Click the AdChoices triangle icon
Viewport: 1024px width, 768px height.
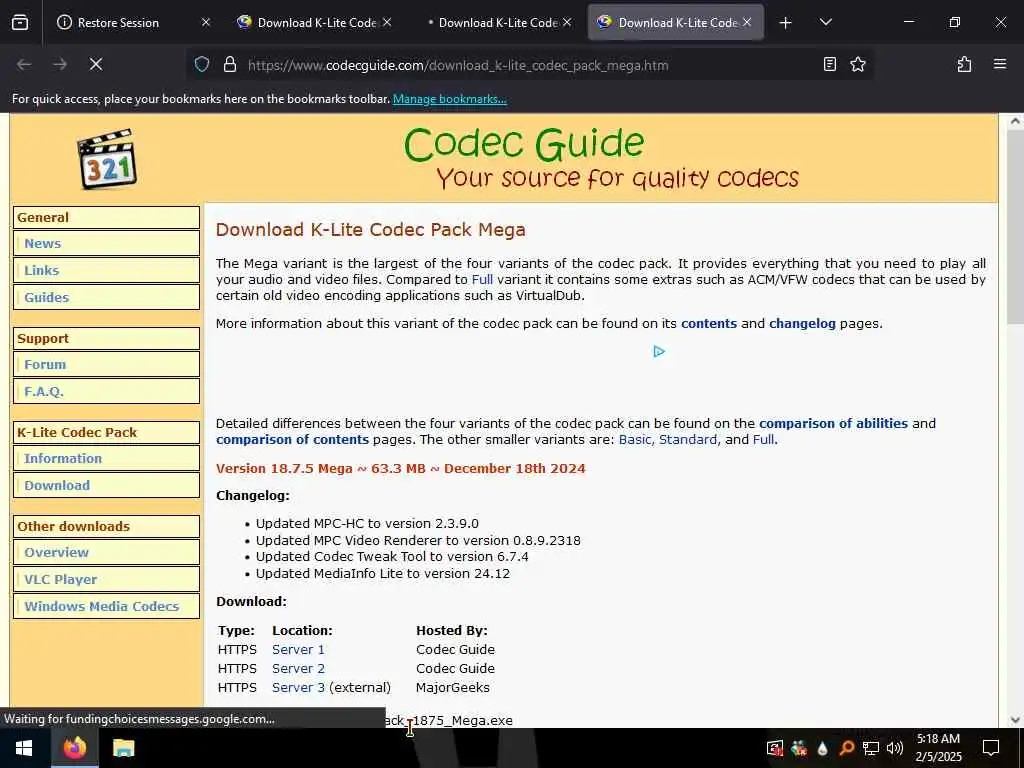coord(658,351)
